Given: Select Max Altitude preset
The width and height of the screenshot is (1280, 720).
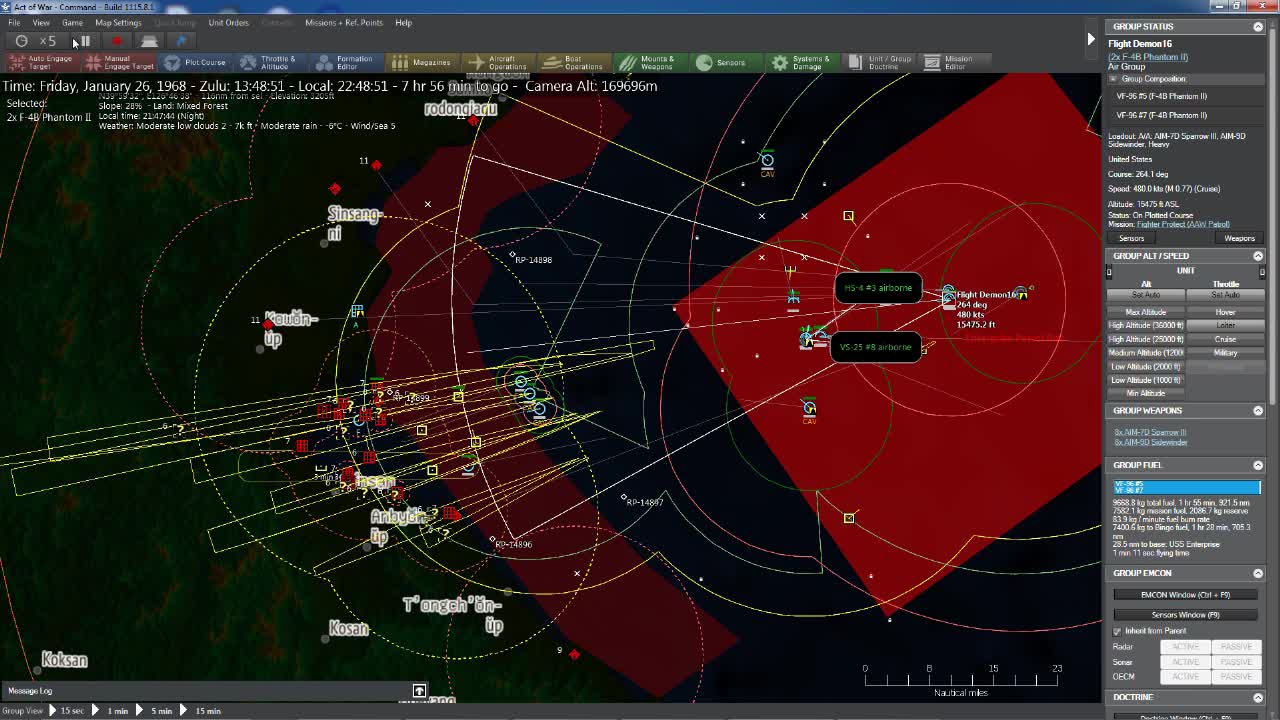Looking at the screenshot, I should 1146,312.
